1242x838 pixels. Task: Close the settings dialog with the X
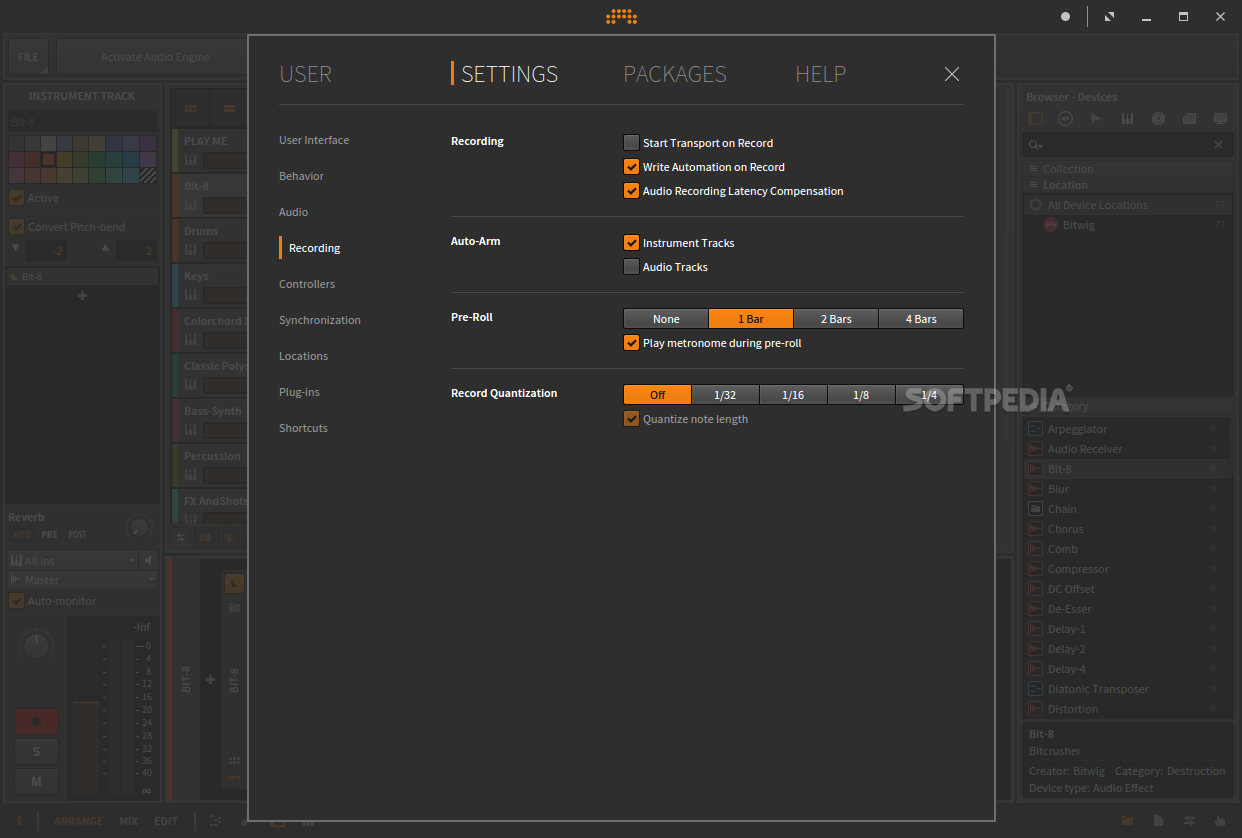[952, 74]
